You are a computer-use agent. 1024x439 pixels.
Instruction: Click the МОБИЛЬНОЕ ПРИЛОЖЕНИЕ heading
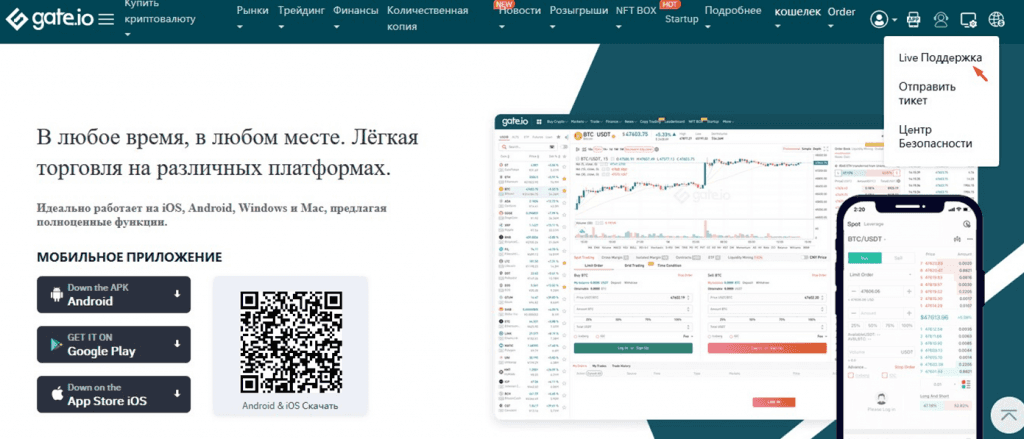click(x=129, y=257)
